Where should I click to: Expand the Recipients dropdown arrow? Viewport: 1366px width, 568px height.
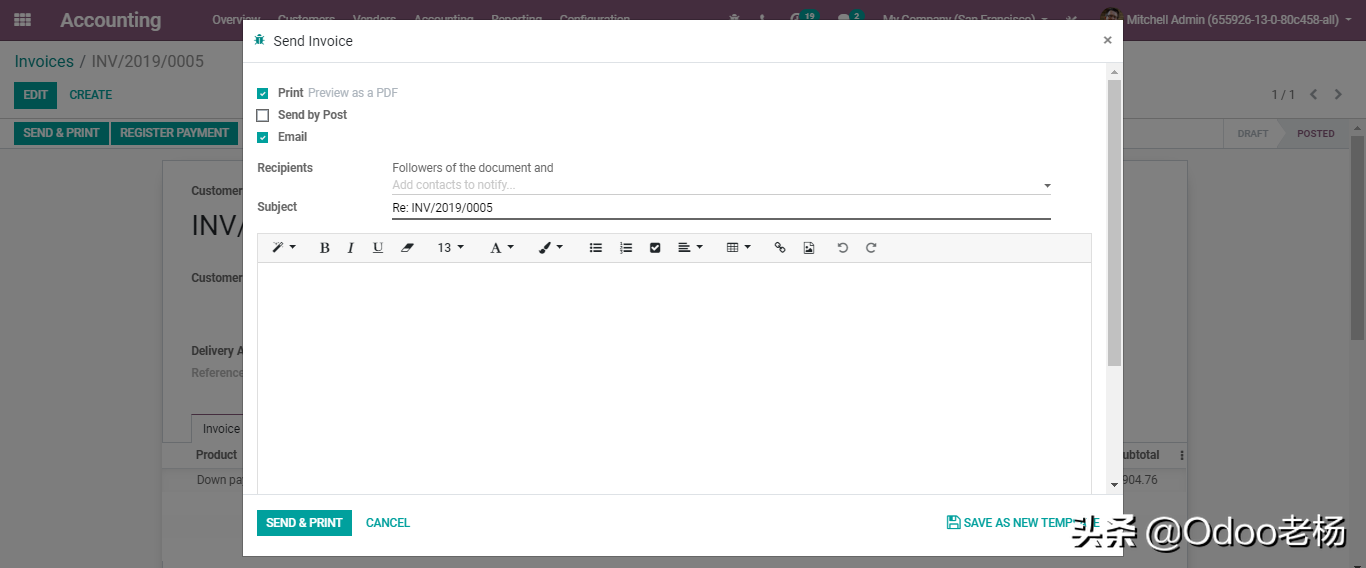[x=1047, y=186]
